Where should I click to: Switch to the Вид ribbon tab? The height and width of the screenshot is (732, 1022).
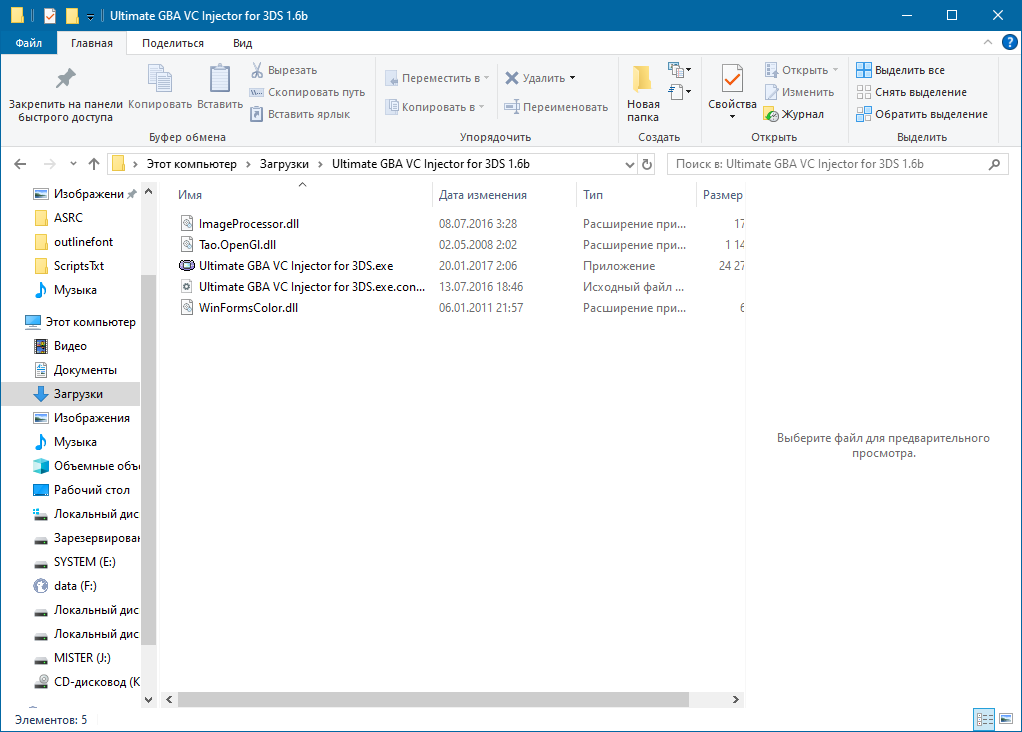click(242, 43)
